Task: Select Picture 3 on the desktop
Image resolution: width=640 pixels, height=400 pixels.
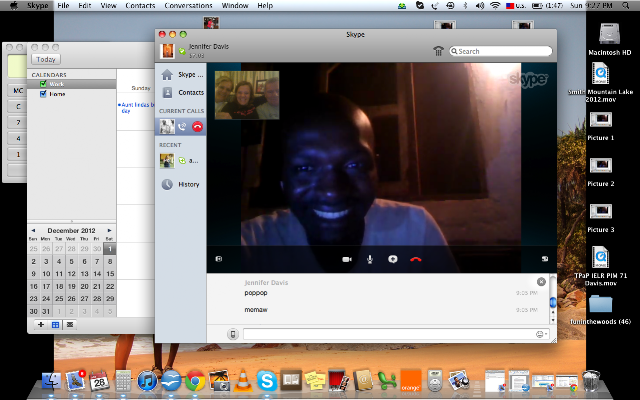Action: [x=600, y=218]
